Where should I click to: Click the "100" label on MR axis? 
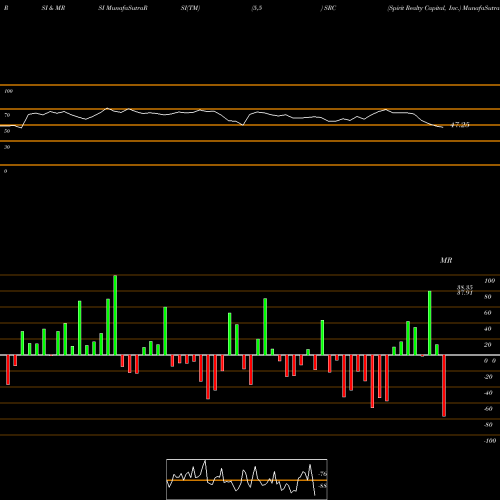[489, 281]
